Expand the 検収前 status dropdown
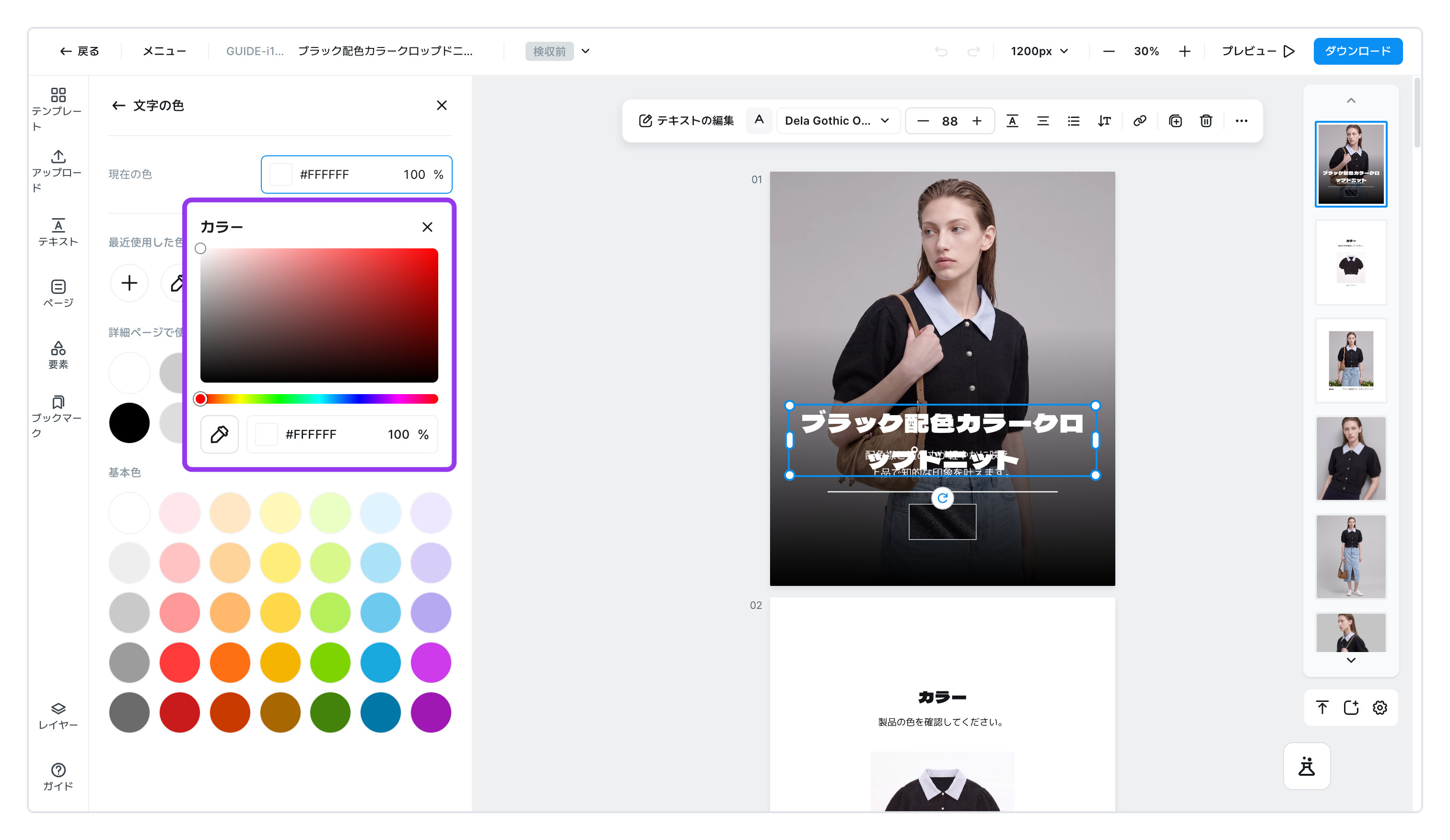Viewport: 1450px width, 840px height. coord(585,51)
